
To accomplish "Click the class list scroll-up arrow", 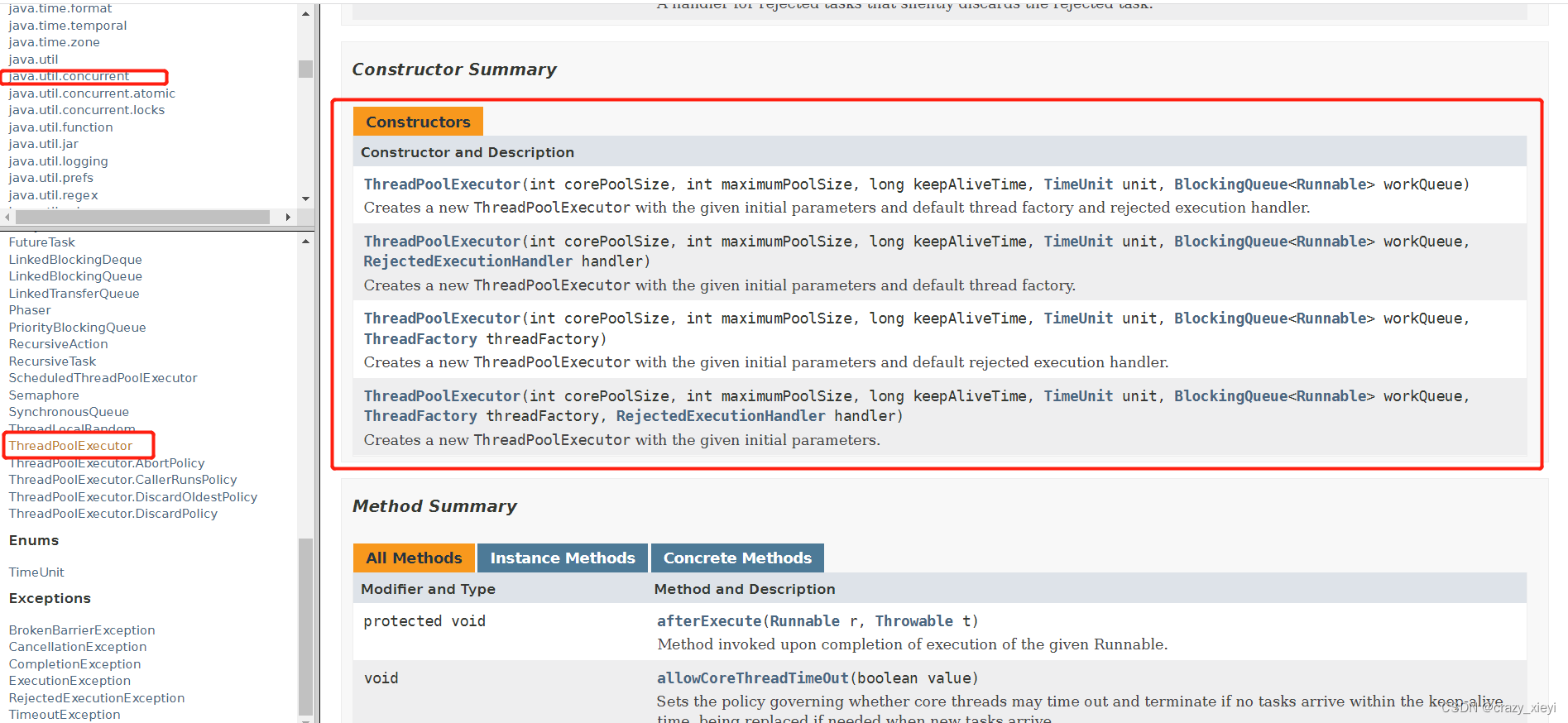I will (305, 242).
